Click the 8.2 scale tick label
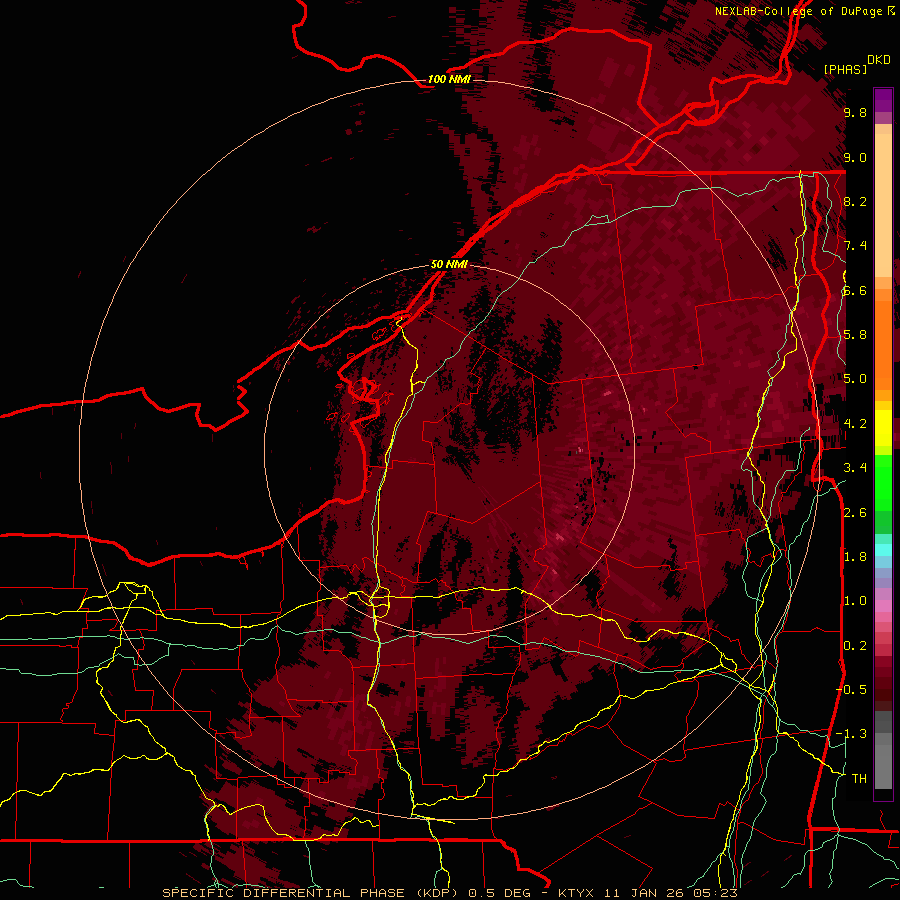The image size is (900, 900). coord(855,201)
